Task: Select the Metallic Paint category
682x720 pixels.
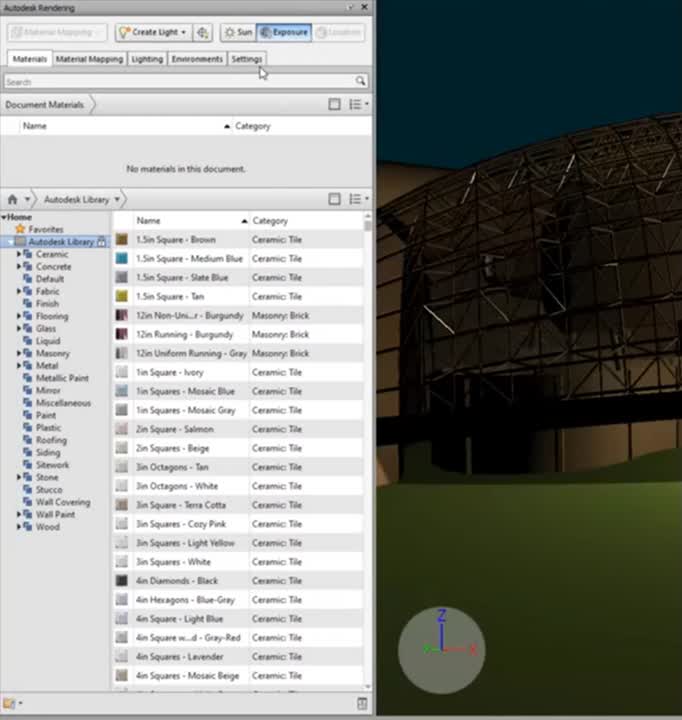Action: click(x=62, y=378)
